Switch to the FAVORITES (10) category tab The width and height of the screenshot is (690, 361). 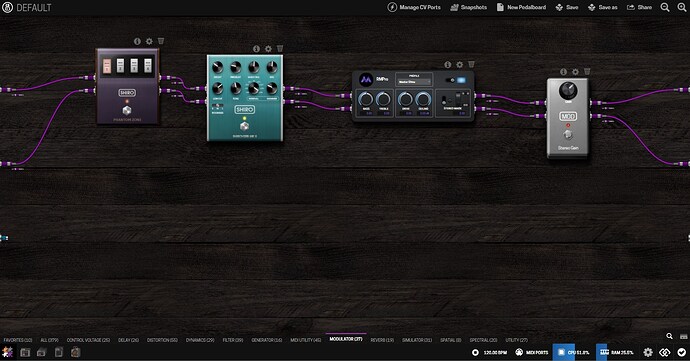tap(18, 340)
